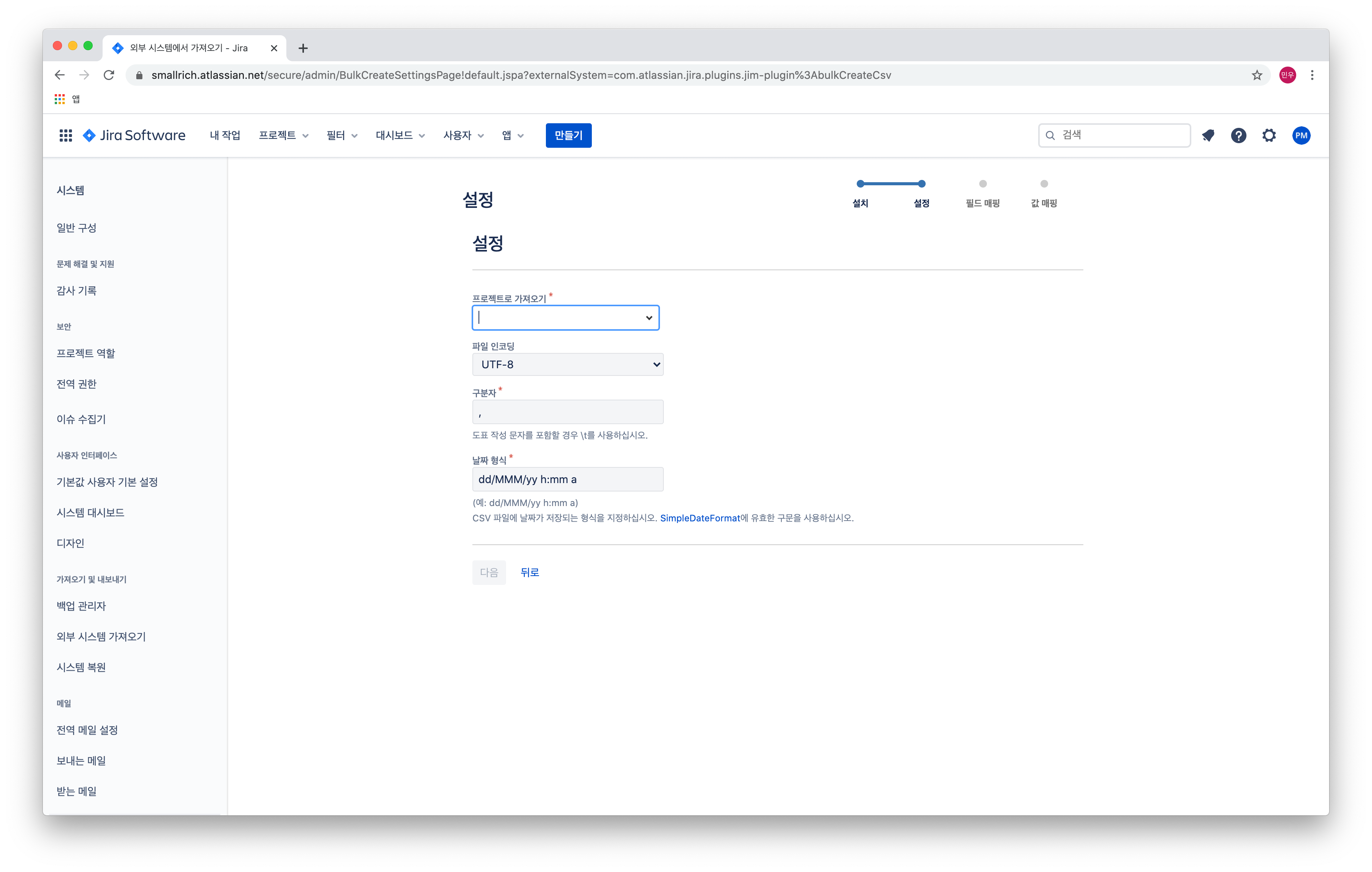Bookmark page with the star icon
1372x872 pixels.
click(1256, 75)
